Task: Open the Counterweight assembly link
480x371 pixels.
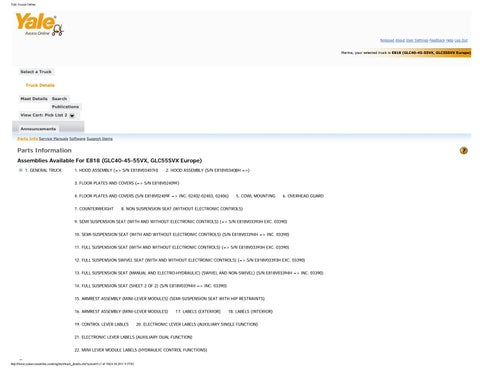Action: 94,209
